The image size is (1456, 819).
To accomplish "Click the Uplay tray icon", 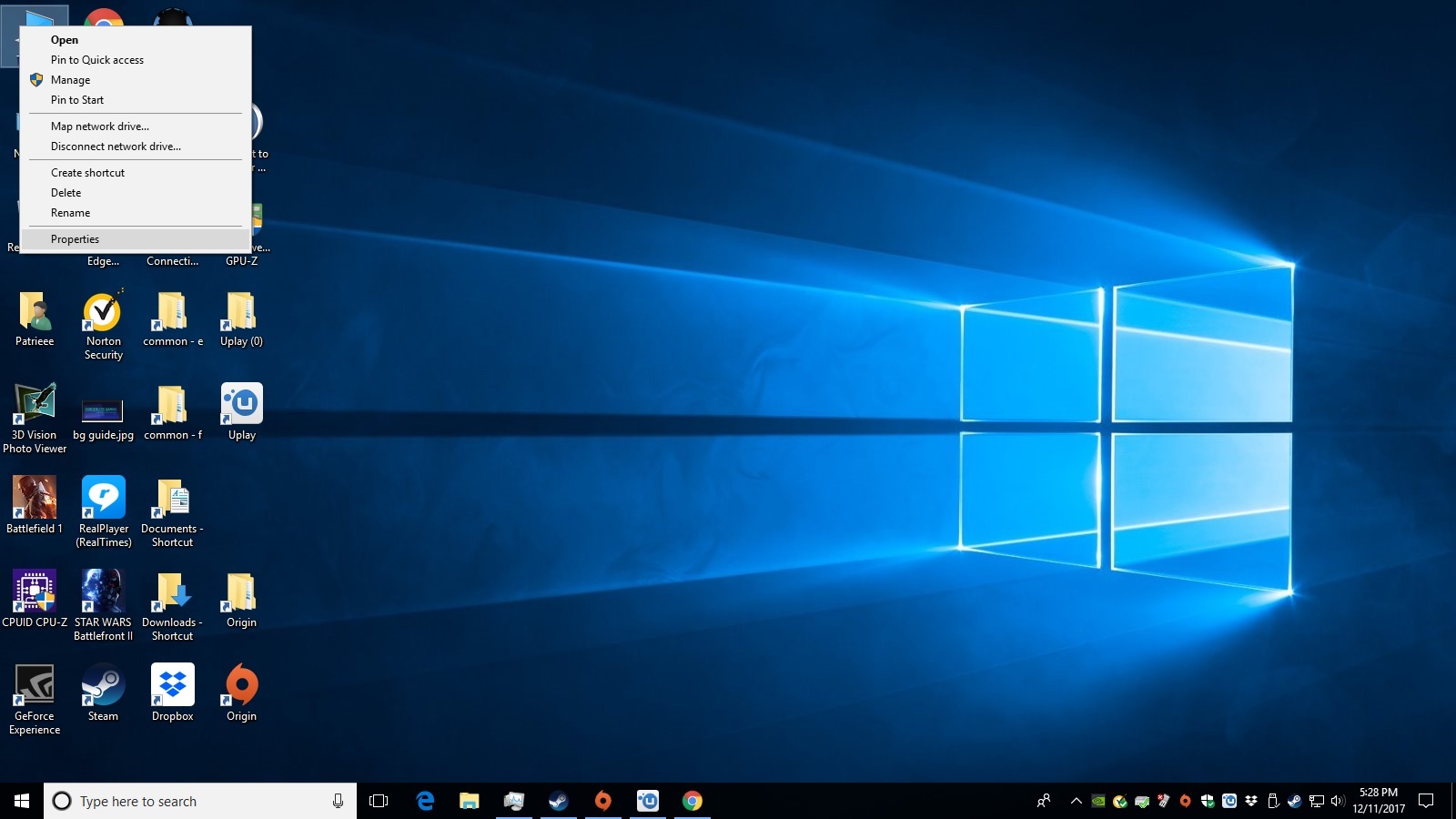I will point(1229,801).
